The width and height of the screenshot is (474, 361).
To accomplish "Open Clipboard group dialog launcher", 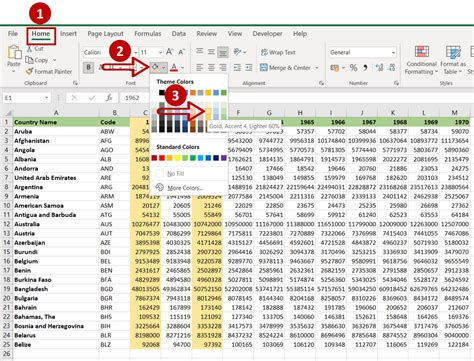I will tap(75, 83).
